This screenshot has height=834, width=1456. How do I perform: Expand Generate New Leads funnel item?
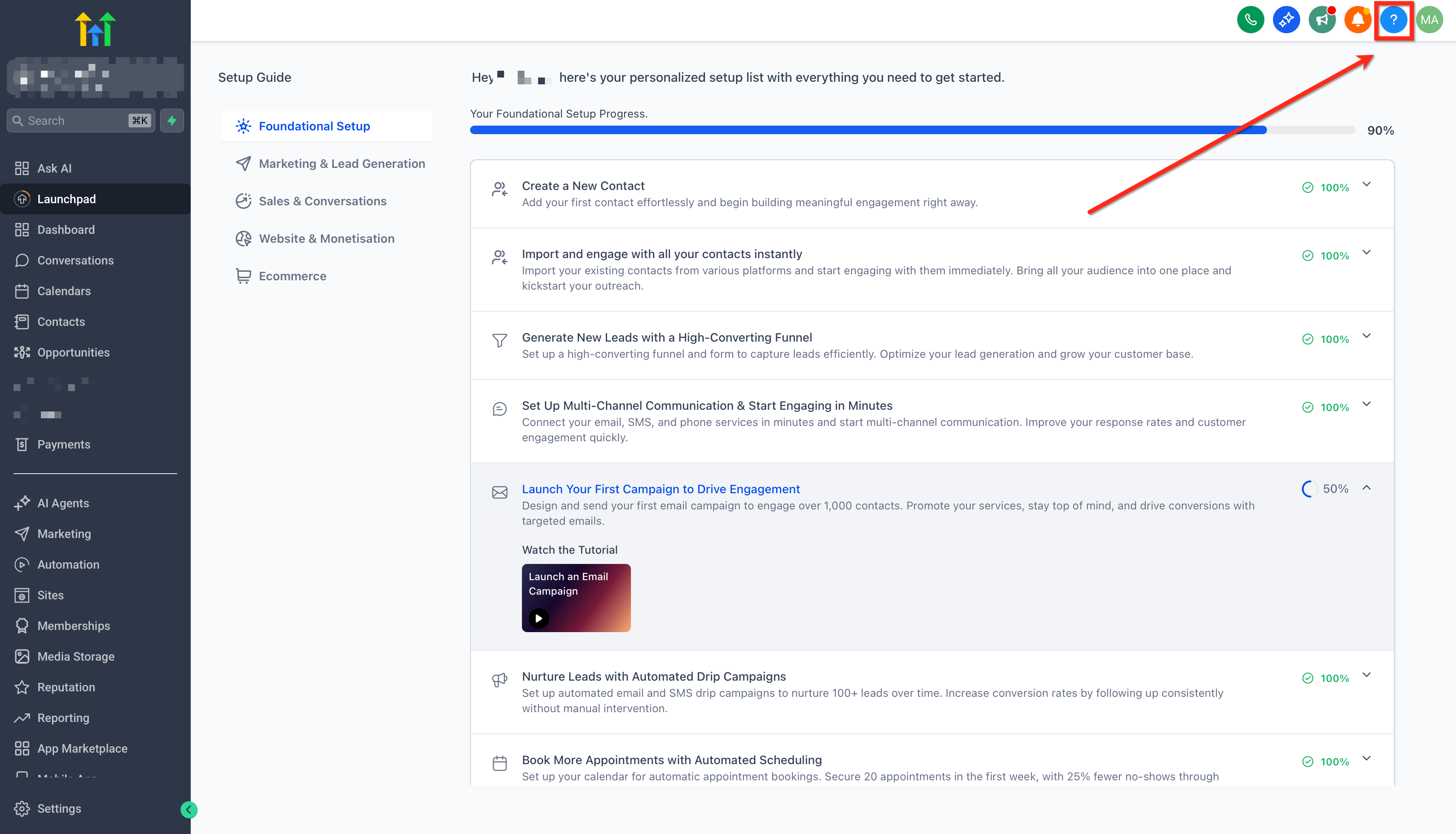tap(1367, 336)
